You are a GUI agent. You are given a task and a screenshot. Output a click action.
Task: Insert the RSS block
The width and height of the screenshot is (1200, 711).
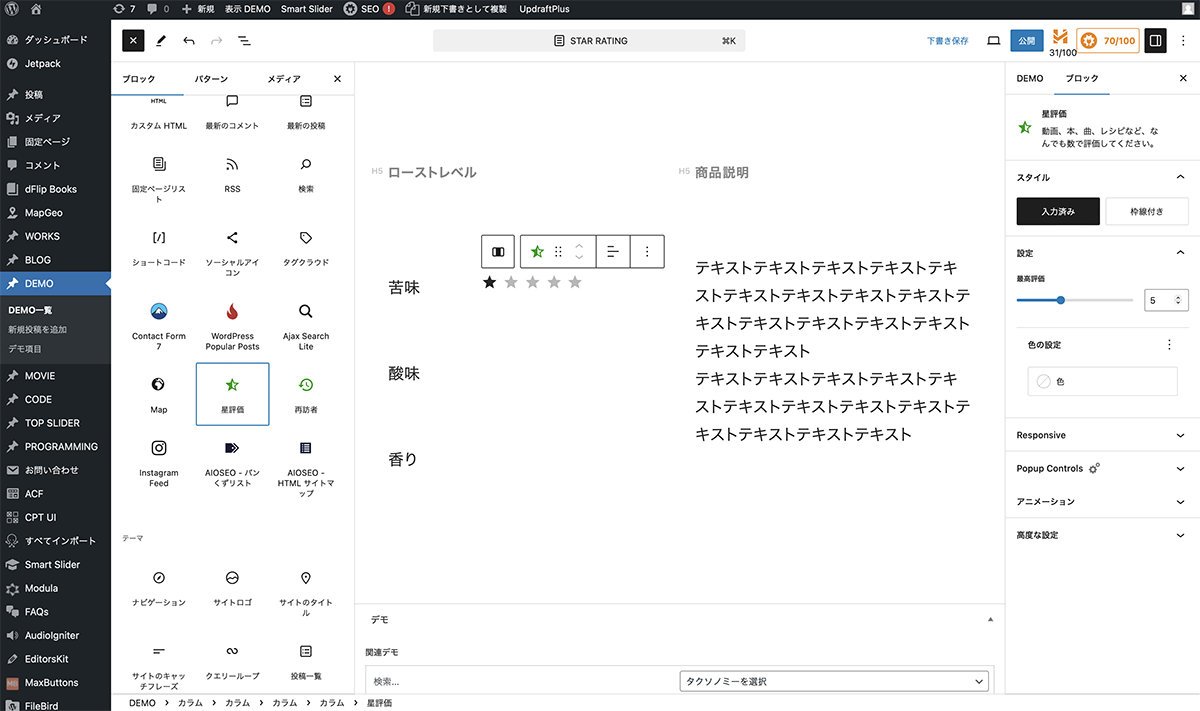tap(232, 174)
